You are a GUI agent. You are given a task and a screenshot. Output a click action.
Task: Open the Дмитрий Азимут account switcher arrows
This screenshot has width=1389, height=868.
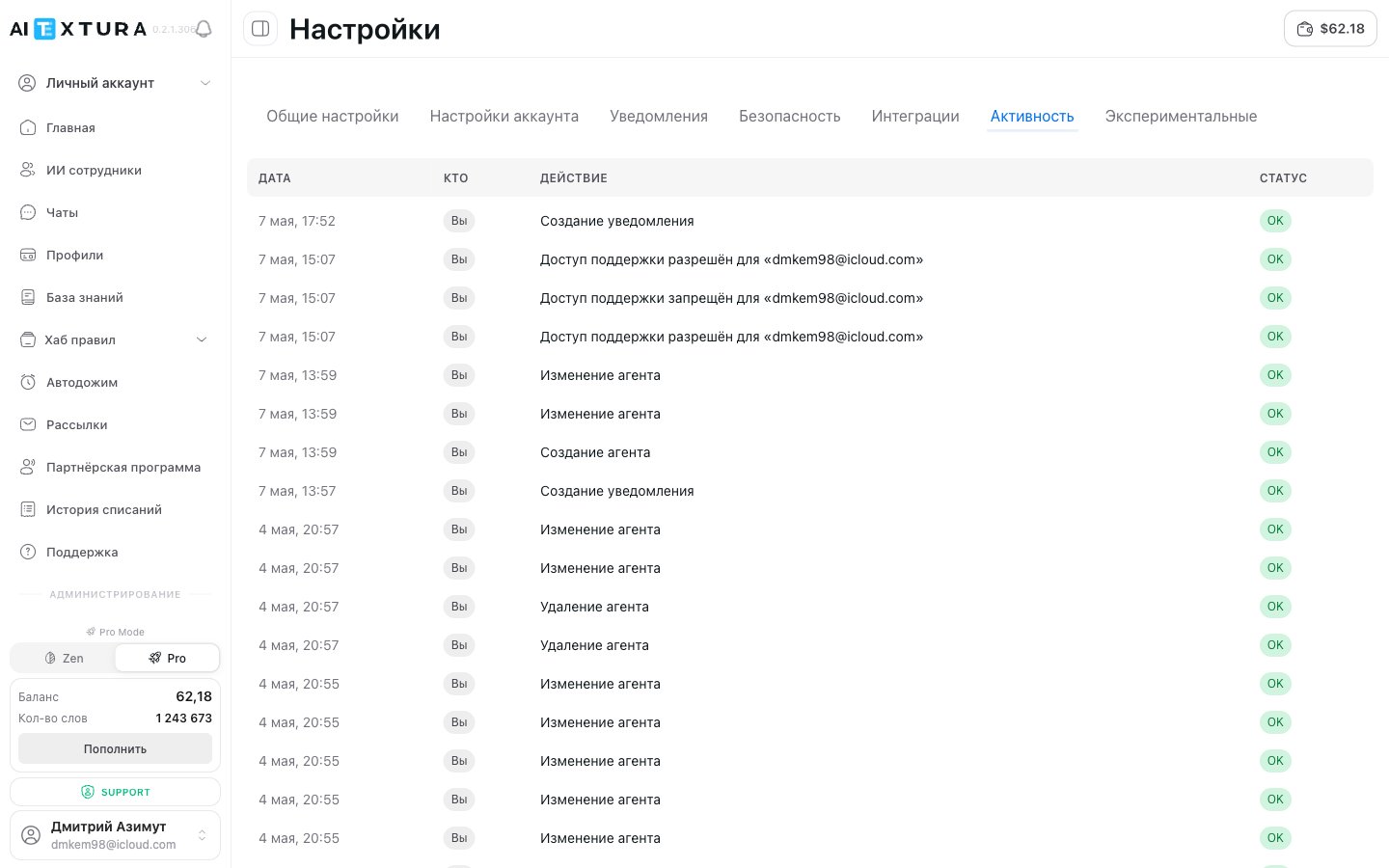[202, 834]
